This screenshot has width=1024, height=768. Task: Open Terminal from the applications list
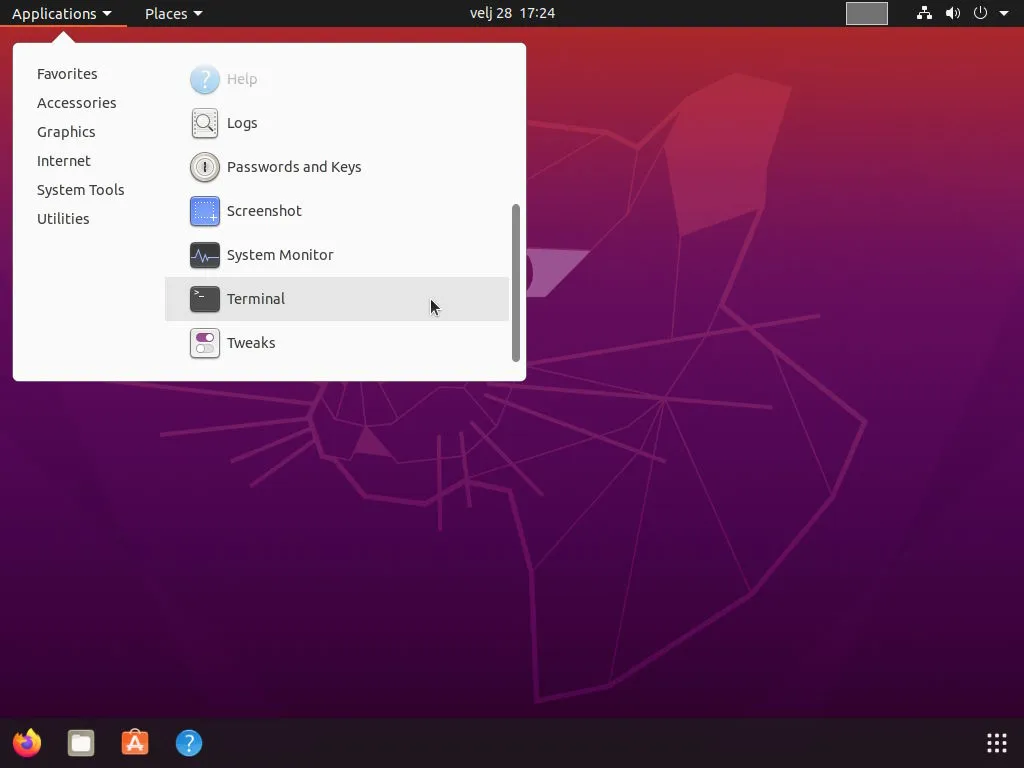(256, 299)
